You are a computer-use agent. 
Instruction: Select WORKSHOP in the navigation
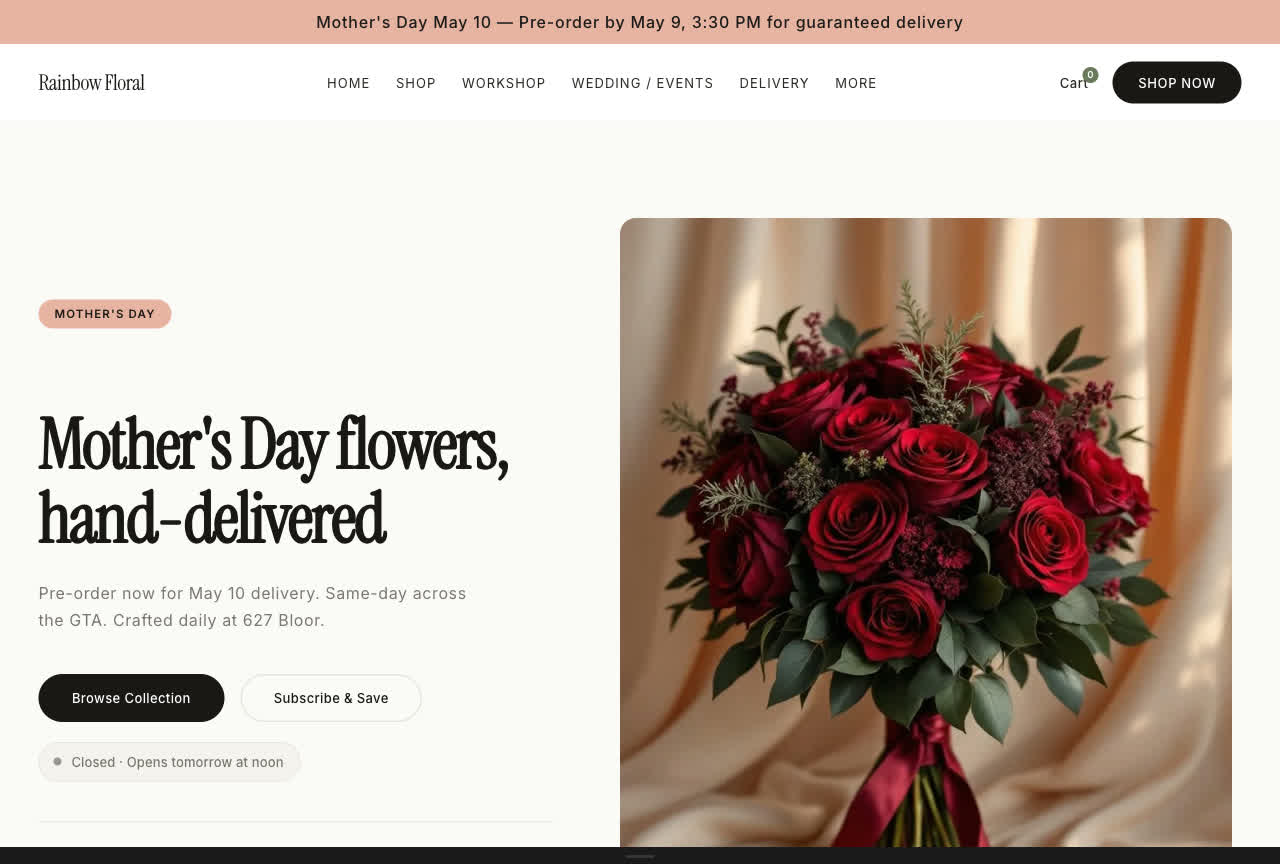504,83
